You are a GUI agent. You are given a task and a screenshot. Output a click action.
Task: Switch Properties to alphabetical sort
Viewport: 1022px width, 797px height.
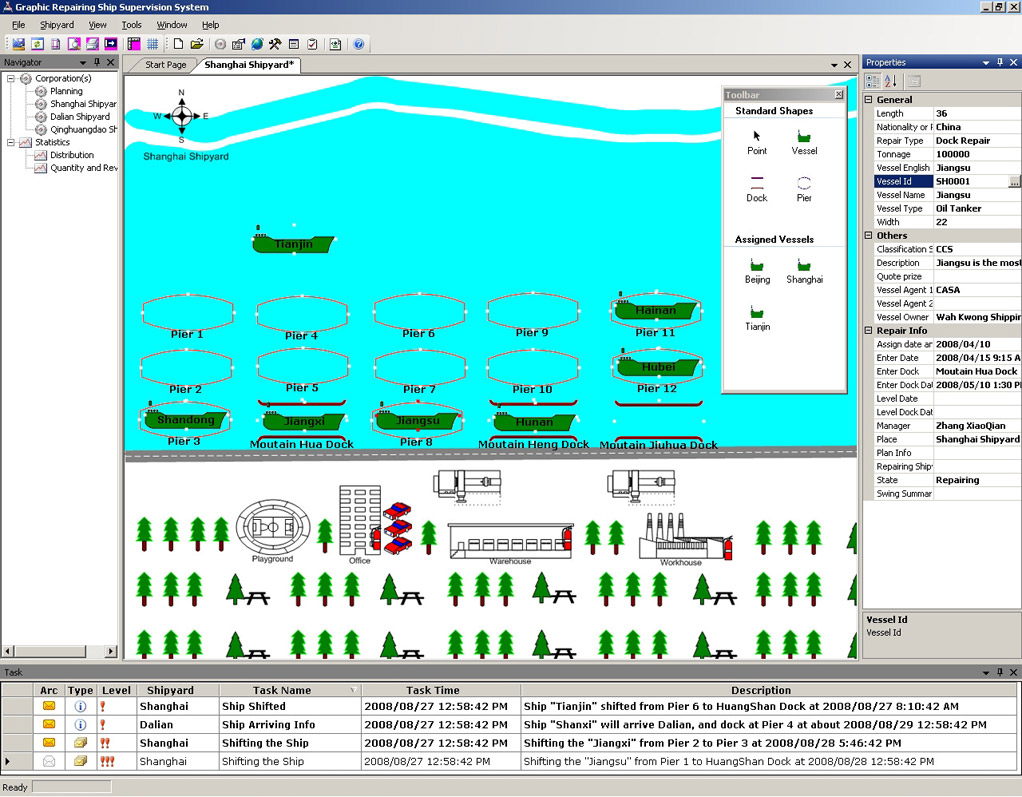click(x=889, y=81)
